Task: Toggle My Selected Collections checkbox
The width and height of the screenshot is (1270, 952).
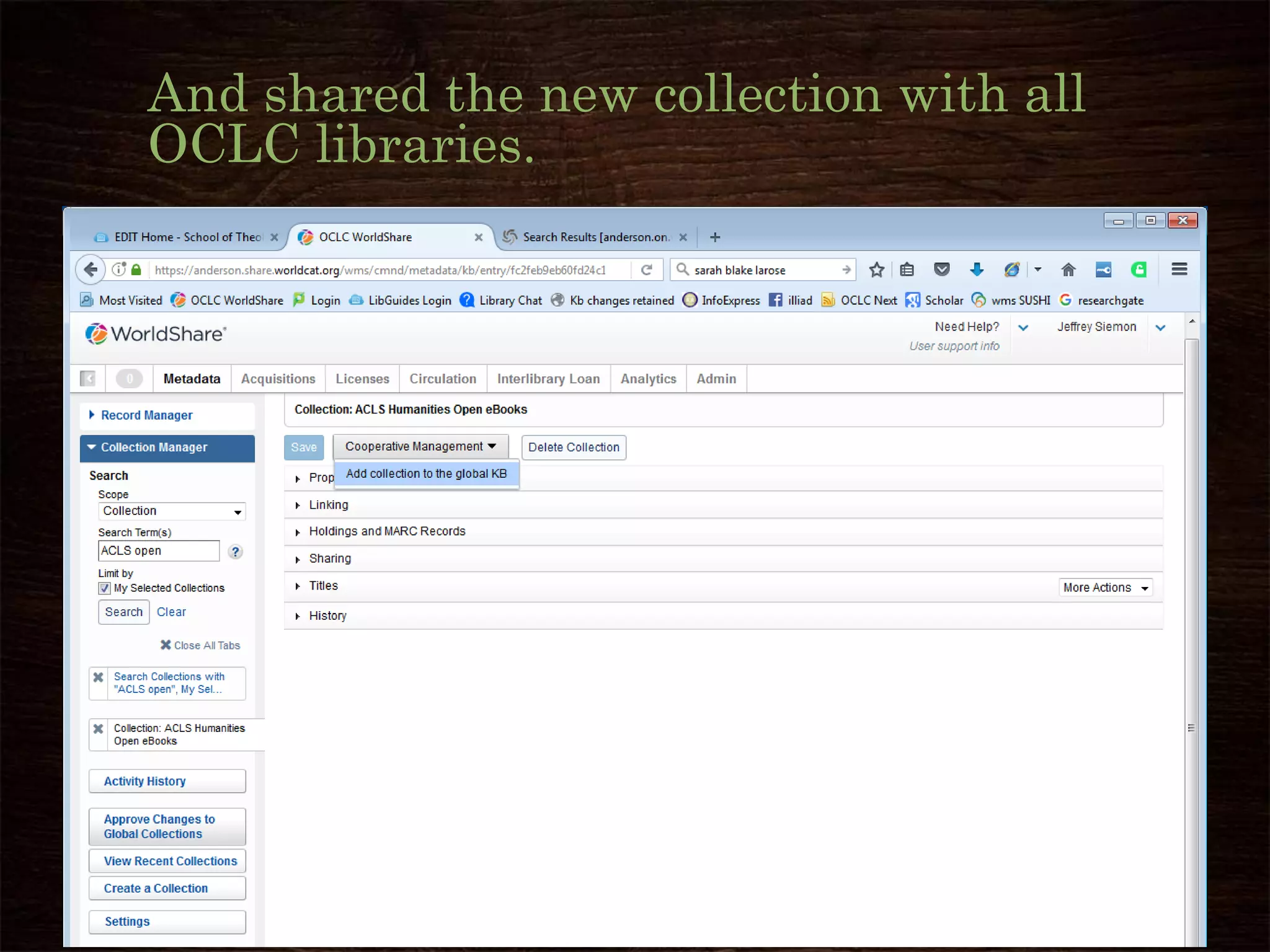Action: click(x=104, y=588)
